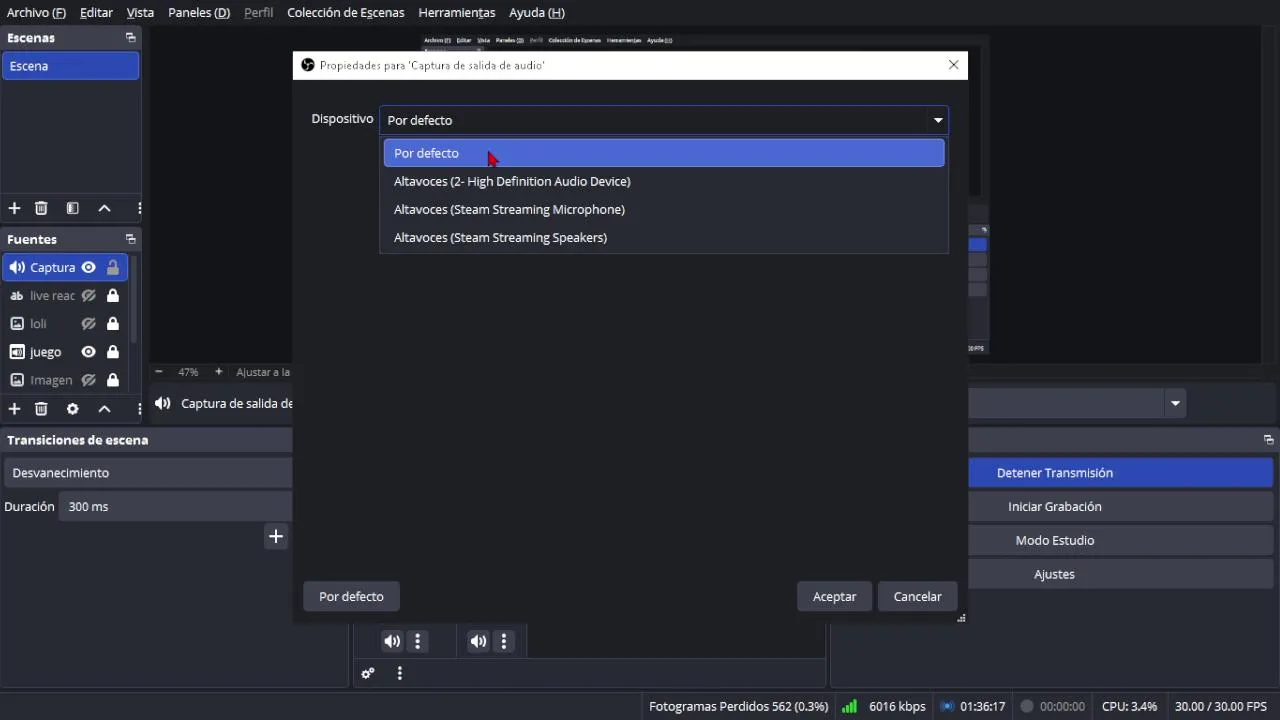Unlock the juego source
Viewport: 1280px width, 720px height.
[x=113, y=352]
